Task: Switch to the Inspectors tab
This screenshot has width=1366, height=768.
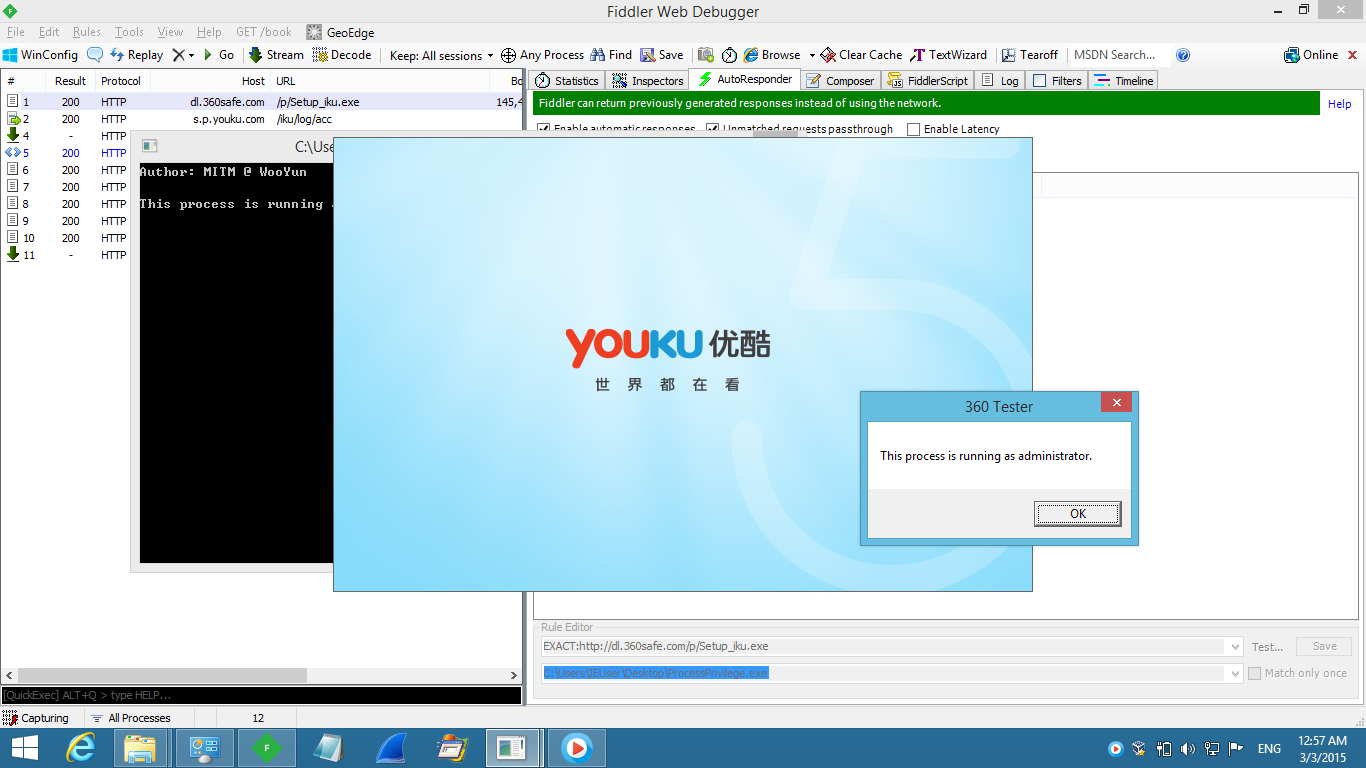Action: (648, 81)
